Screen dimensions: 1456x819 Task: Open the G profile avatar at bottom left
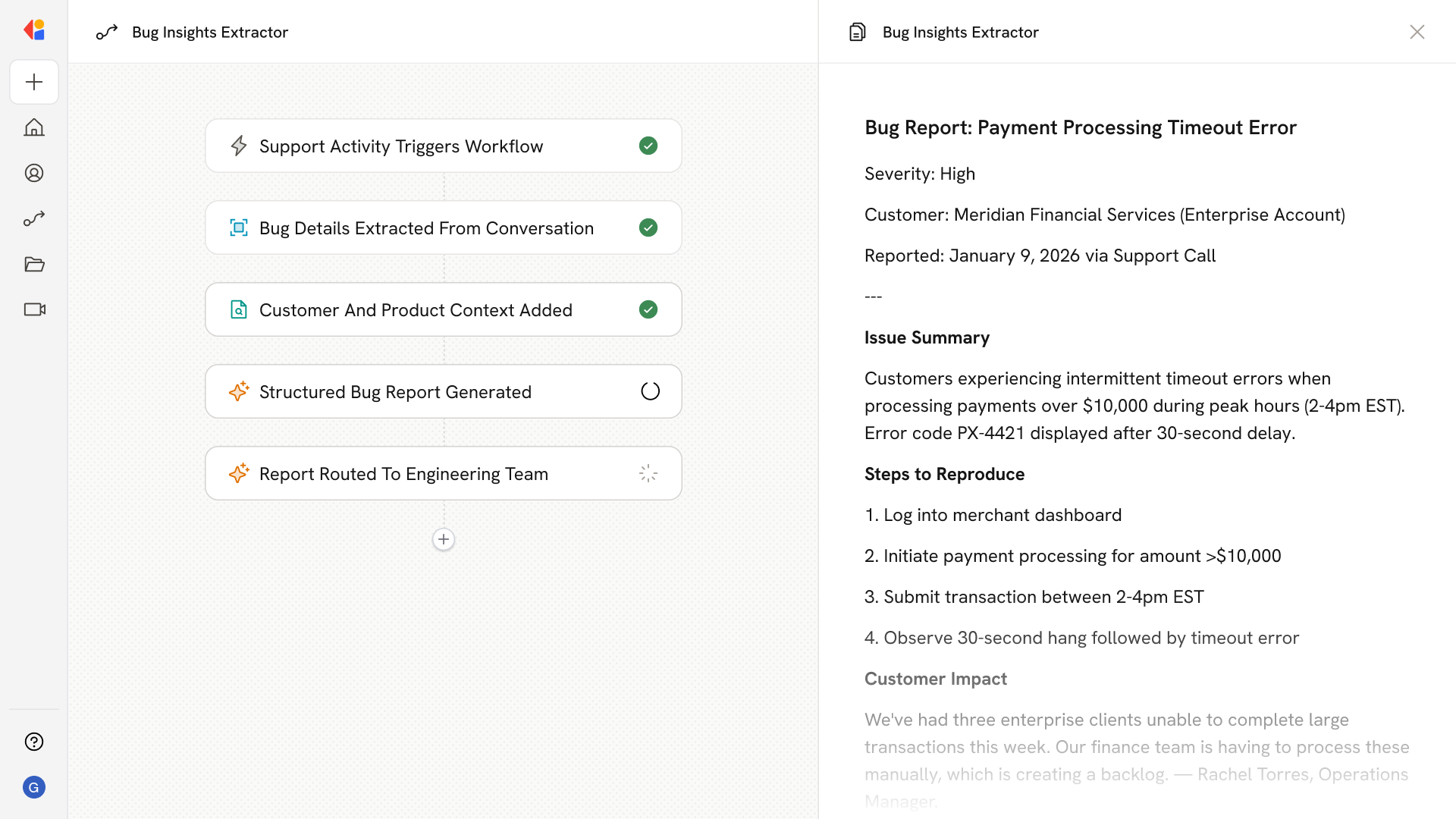tap(34, 787)
